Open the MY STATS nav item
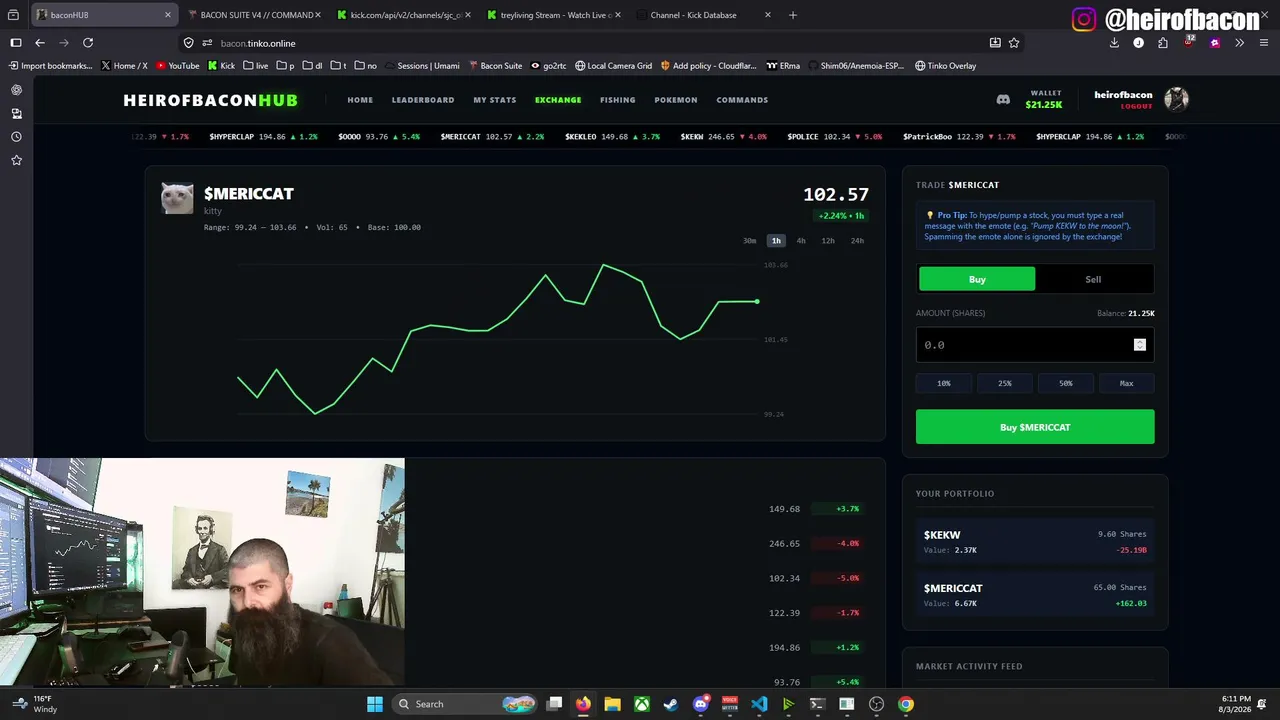This screenshot has width=1280, height=720. click(495, 100)
